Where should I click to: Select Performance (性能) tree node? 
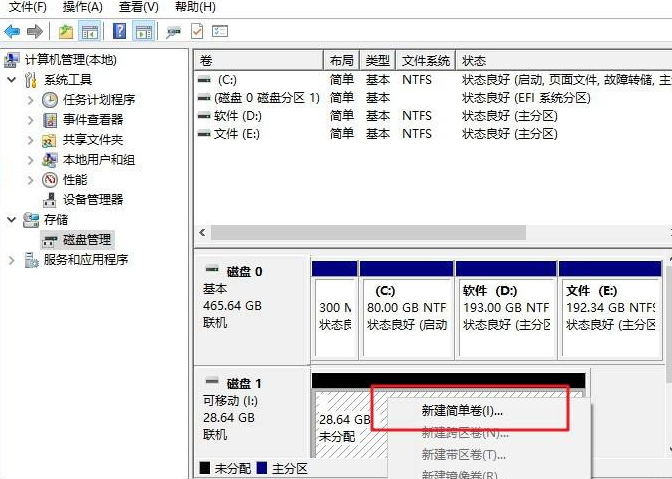click(74, 179)
